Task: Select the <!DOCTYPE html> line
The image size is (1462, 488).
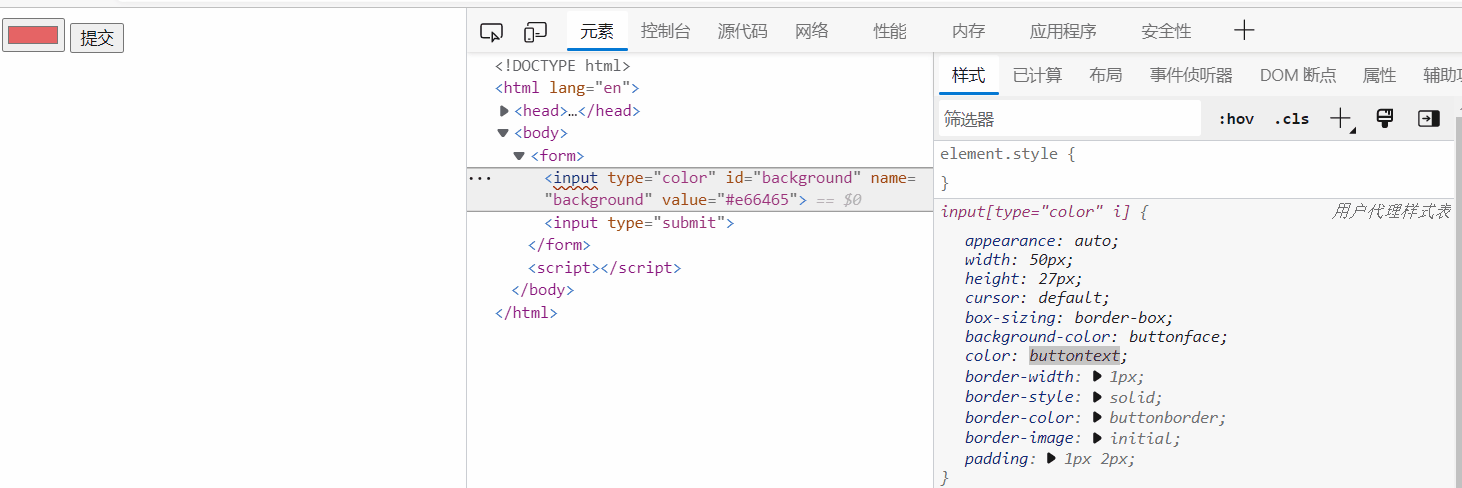Action: point(563,66)
